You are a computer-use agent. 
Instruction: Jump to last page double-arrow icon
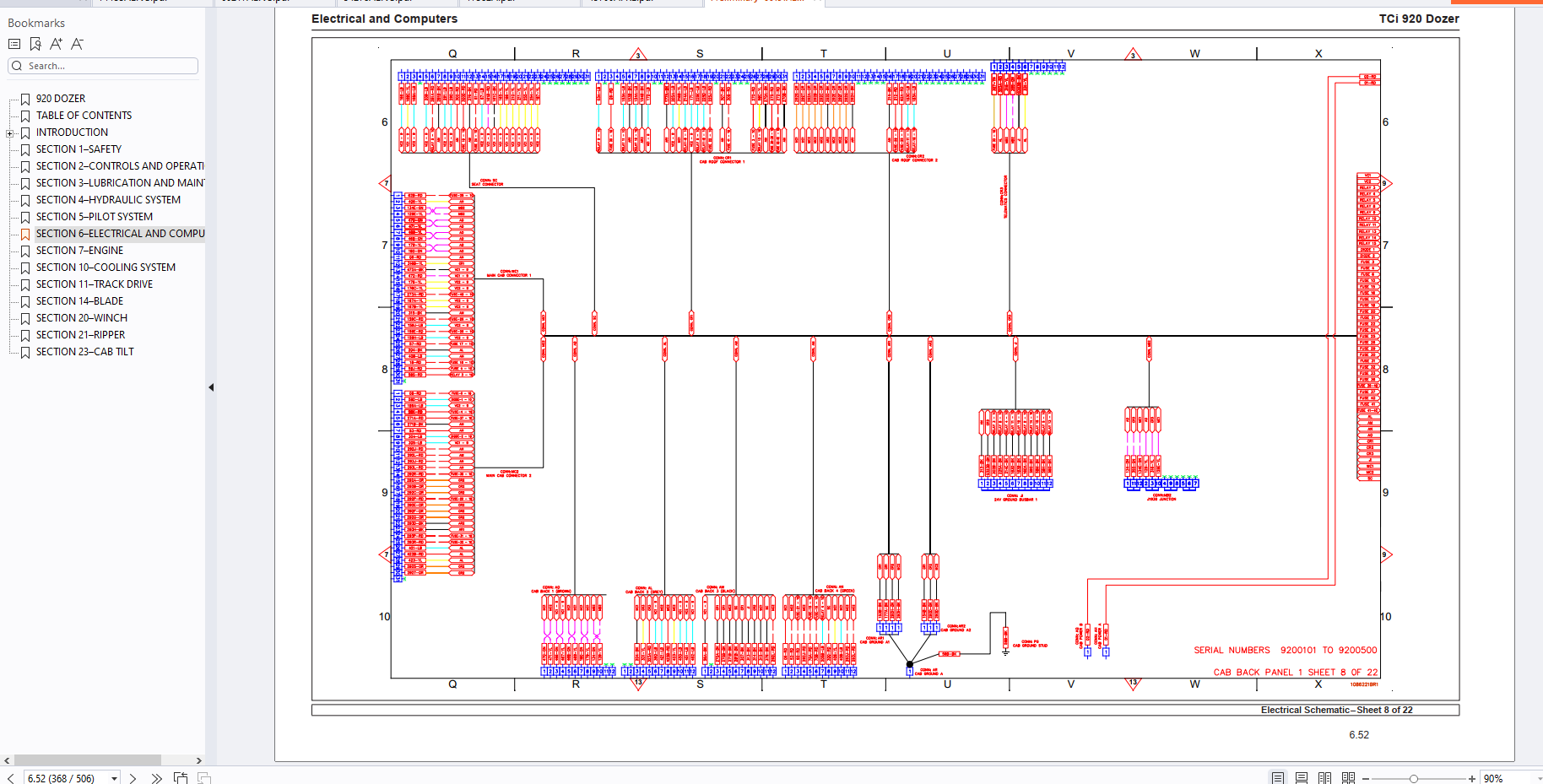coord(156,778)
